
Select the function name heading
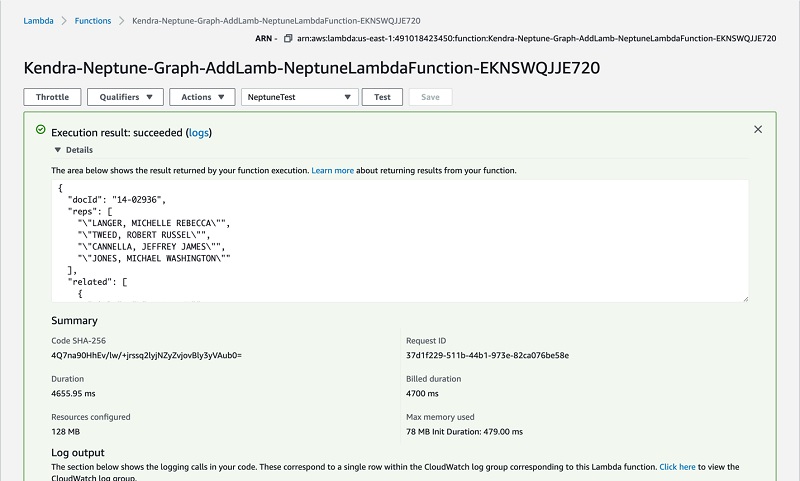pyautogui.click(x=312, y=68)
